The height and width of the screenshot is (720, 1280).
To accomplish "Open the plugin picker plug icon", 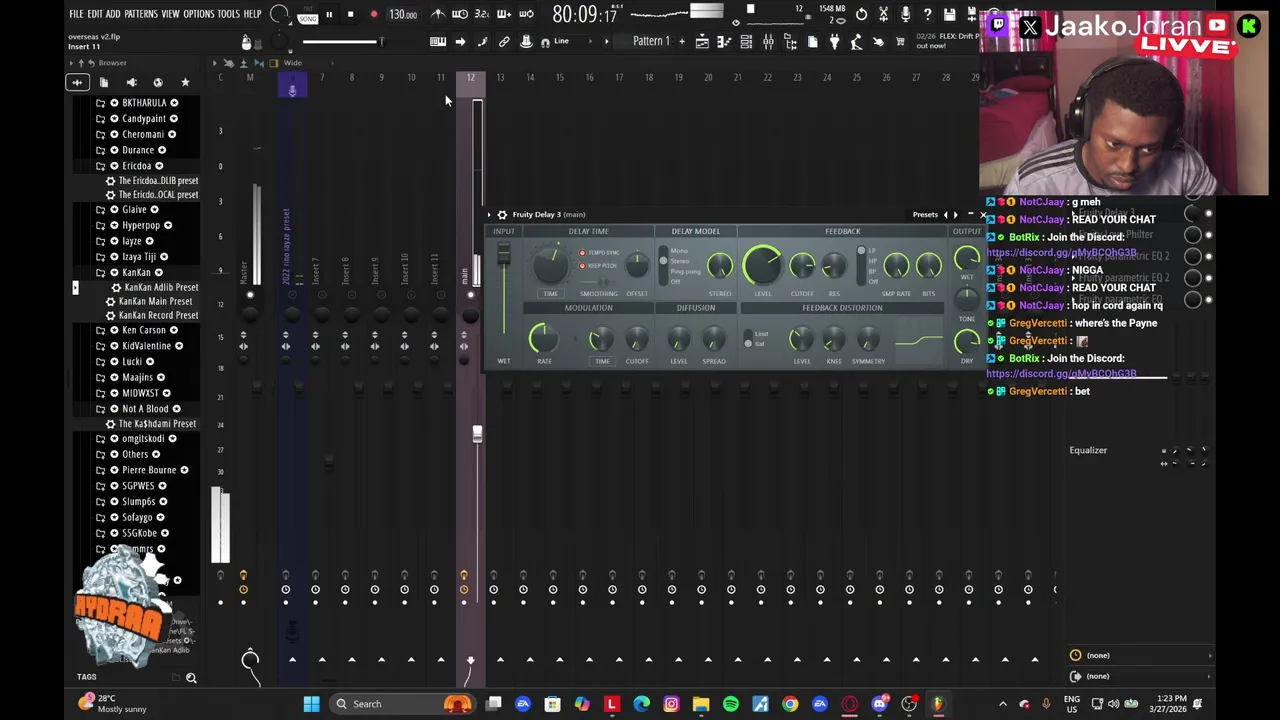I will [x=834, y=42].
